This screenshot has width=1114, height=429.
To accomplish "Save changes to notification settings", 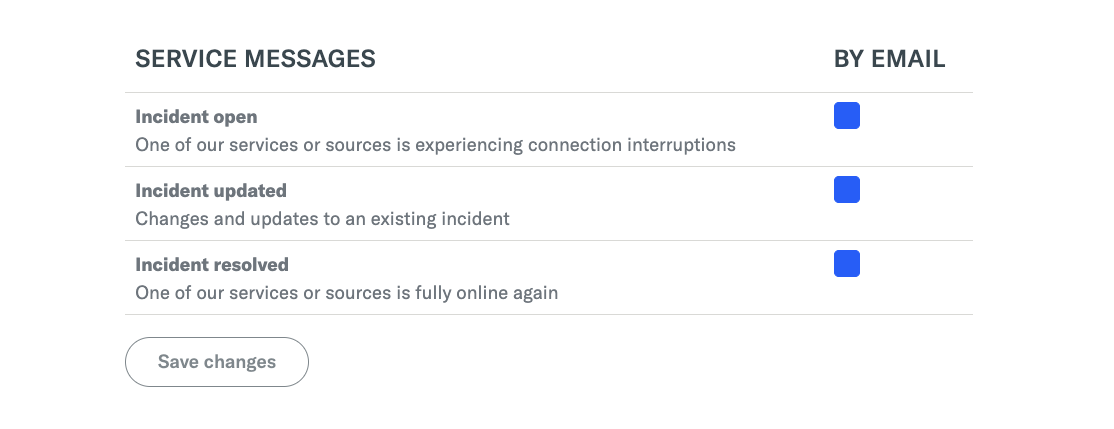I will pos(217,362).
